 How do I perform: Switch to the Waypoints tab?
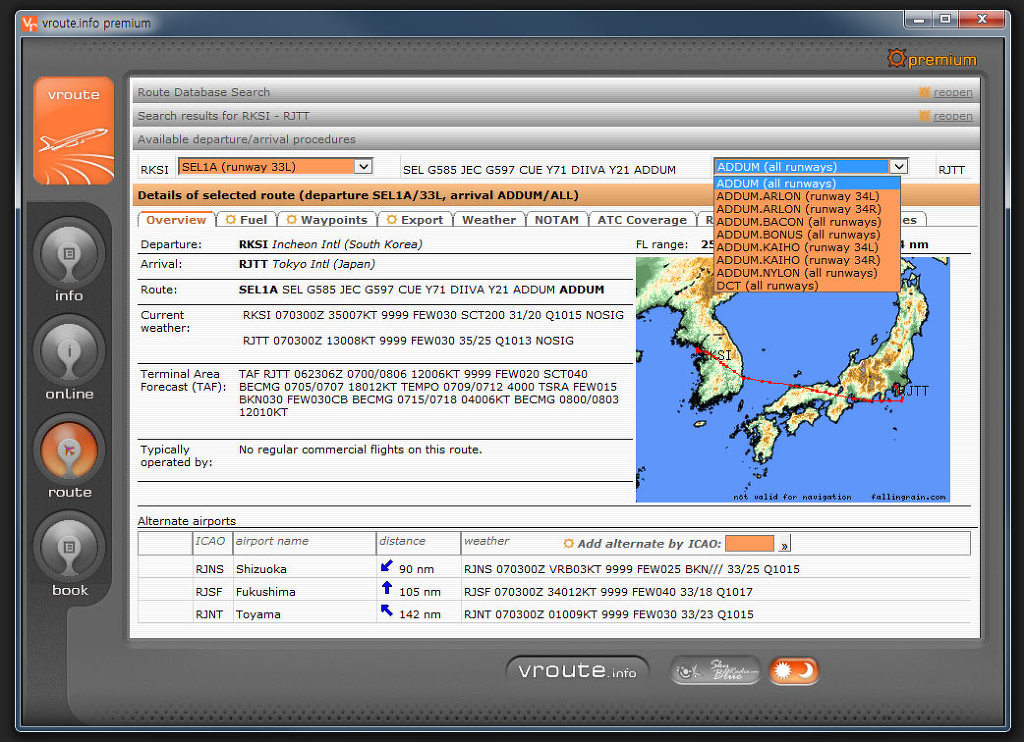tap(327, 220)
